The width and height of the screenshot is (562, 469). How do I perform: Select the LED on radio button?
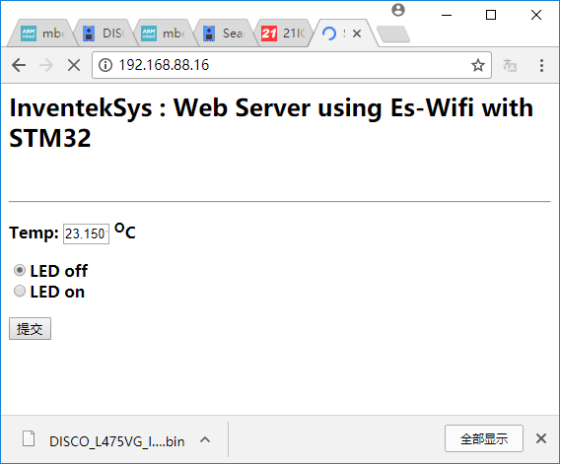20,291
